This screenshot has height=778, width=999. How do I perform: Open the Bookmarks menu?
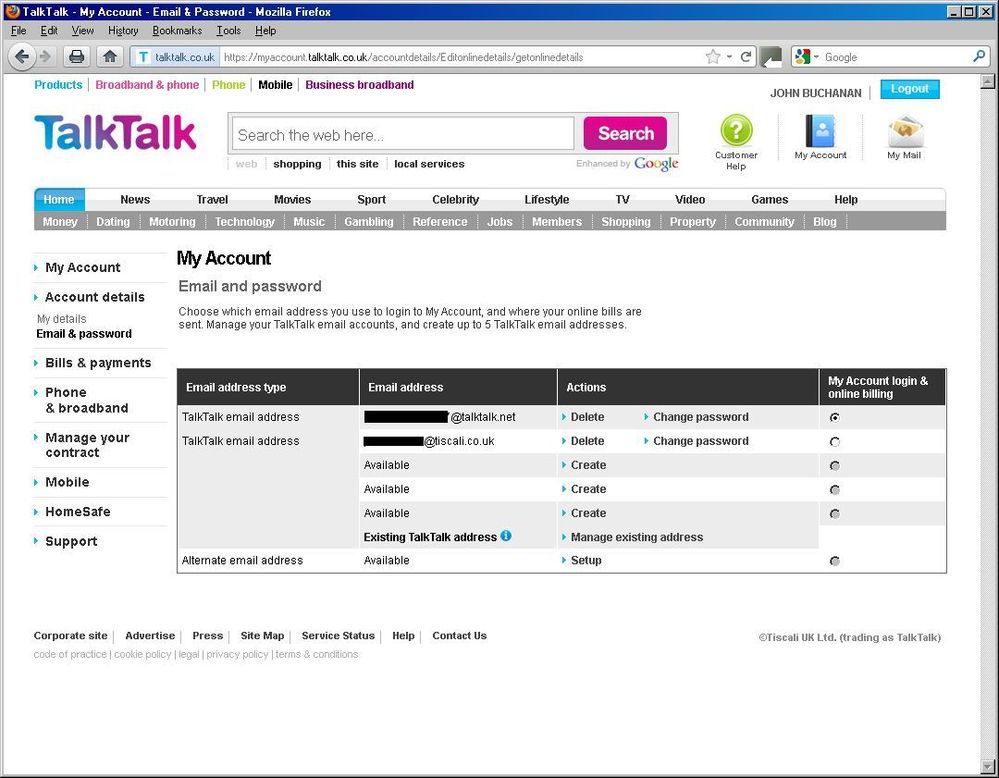(176, 30)
